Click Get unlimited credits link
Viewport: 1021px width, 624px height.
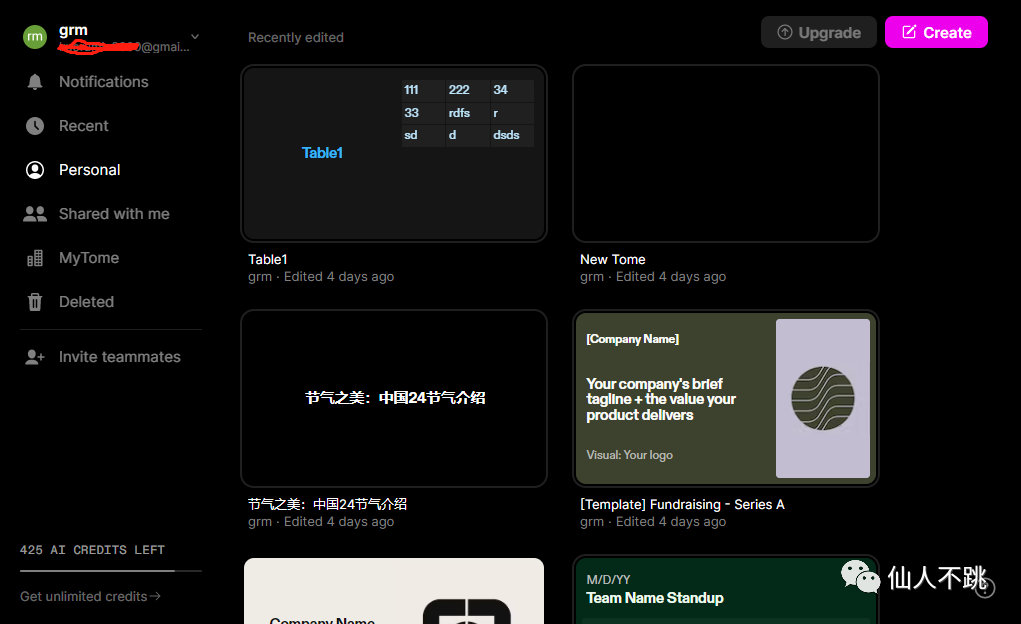coord(90,596)
